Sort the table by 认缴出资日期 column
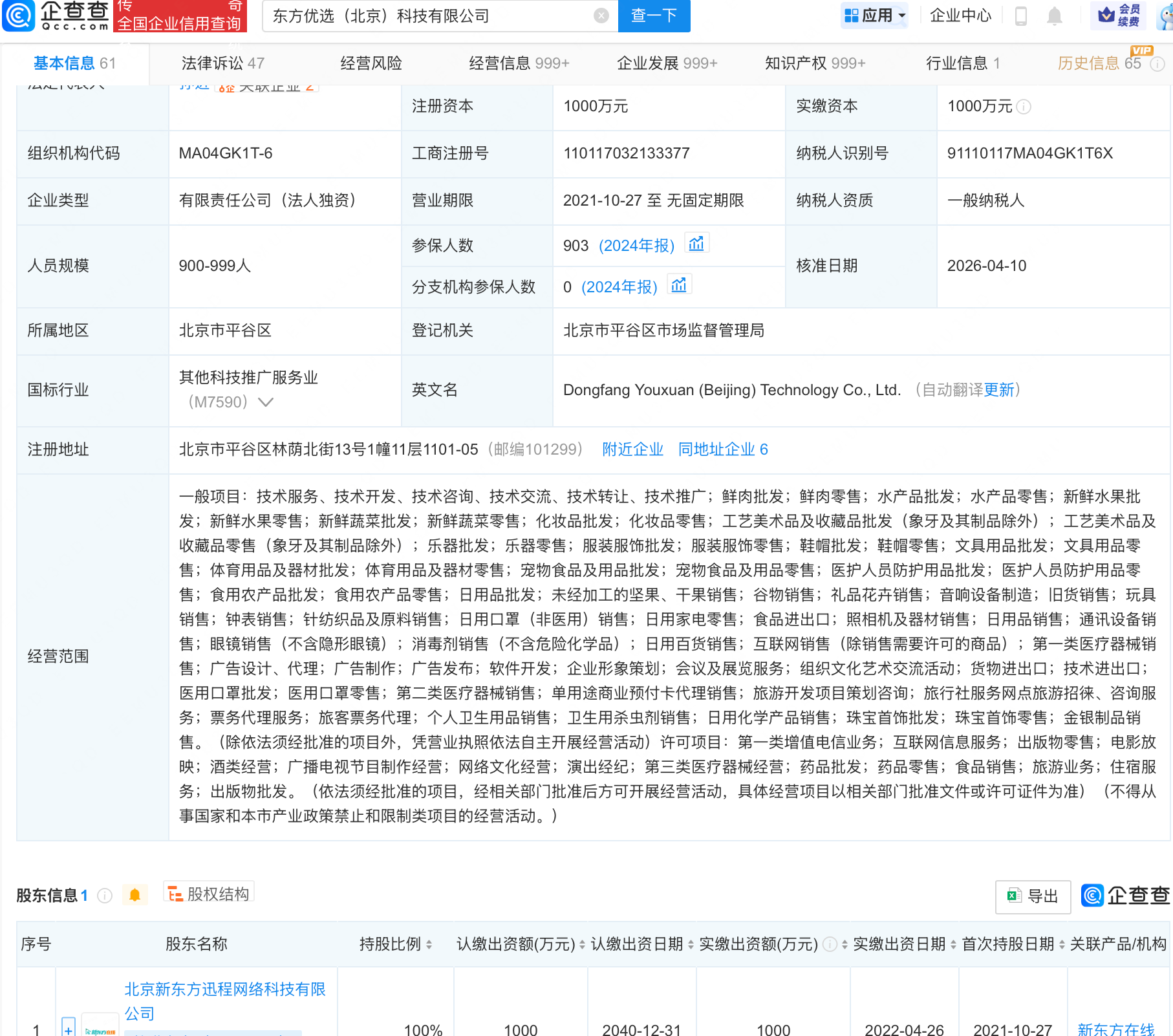Image resolution: width=1173 pixels, height=1036 pixels. (x=691, y=945)
